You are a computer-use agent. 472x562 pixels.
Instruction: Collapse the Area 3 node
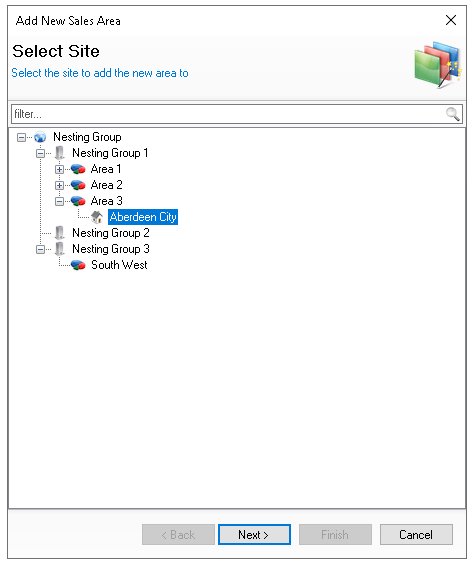(x=59, y=201)
